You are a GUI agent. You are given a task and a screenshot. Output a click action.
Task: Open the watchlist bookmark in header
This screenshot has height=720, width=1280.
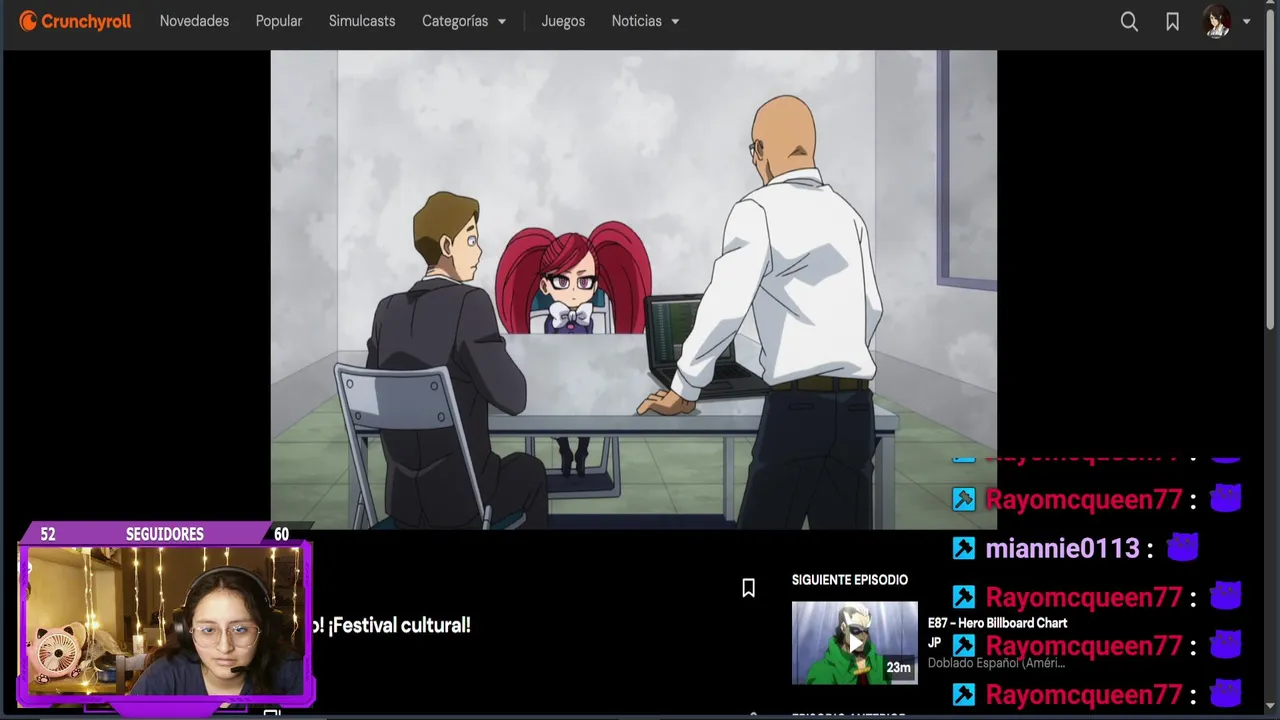click(1172, 21)
